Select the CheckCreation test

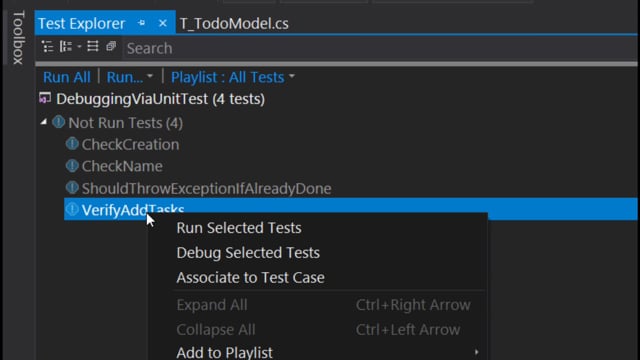tap(130, 144)
